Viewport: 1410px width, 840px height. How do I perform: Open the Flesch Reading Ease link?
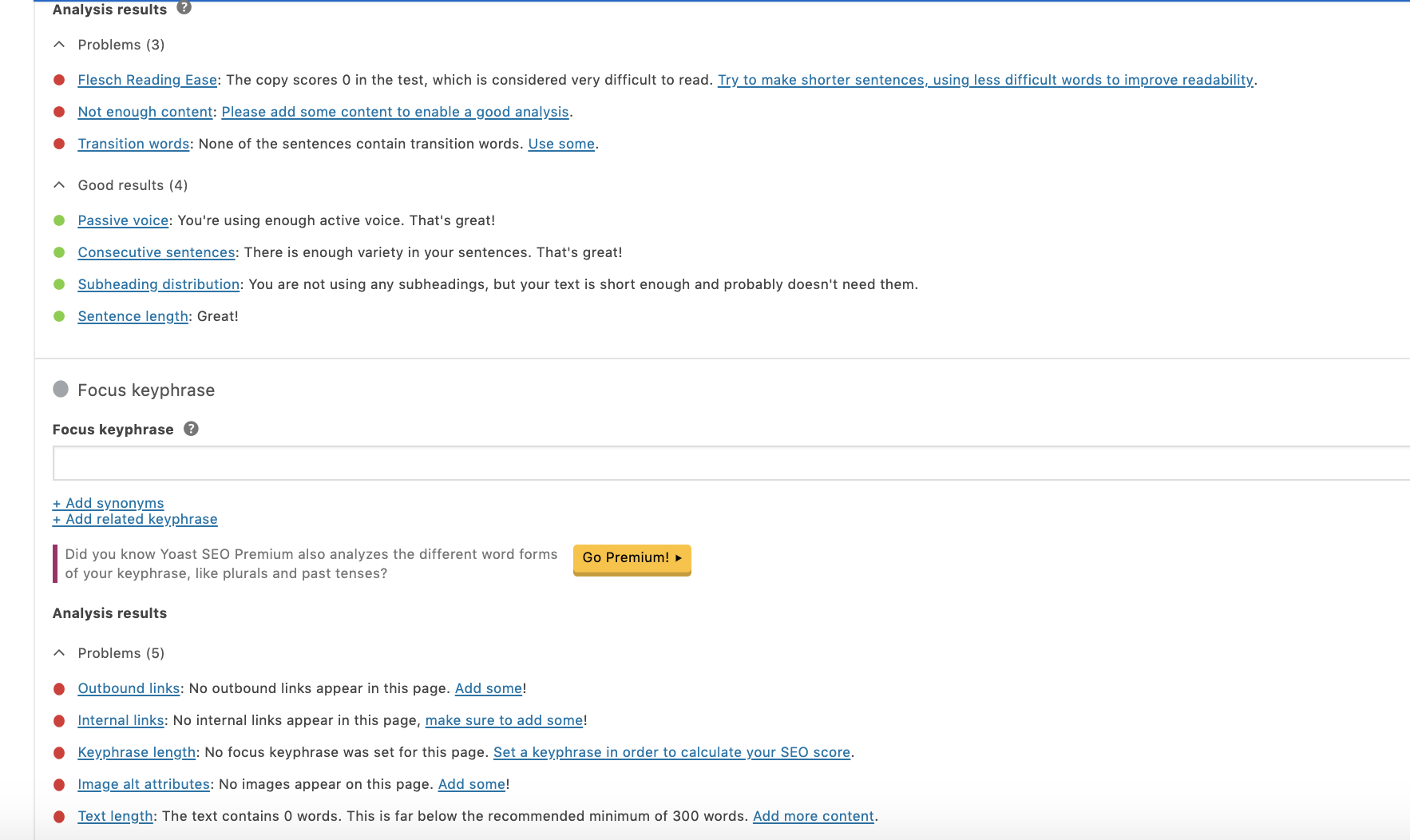point(147,80)
